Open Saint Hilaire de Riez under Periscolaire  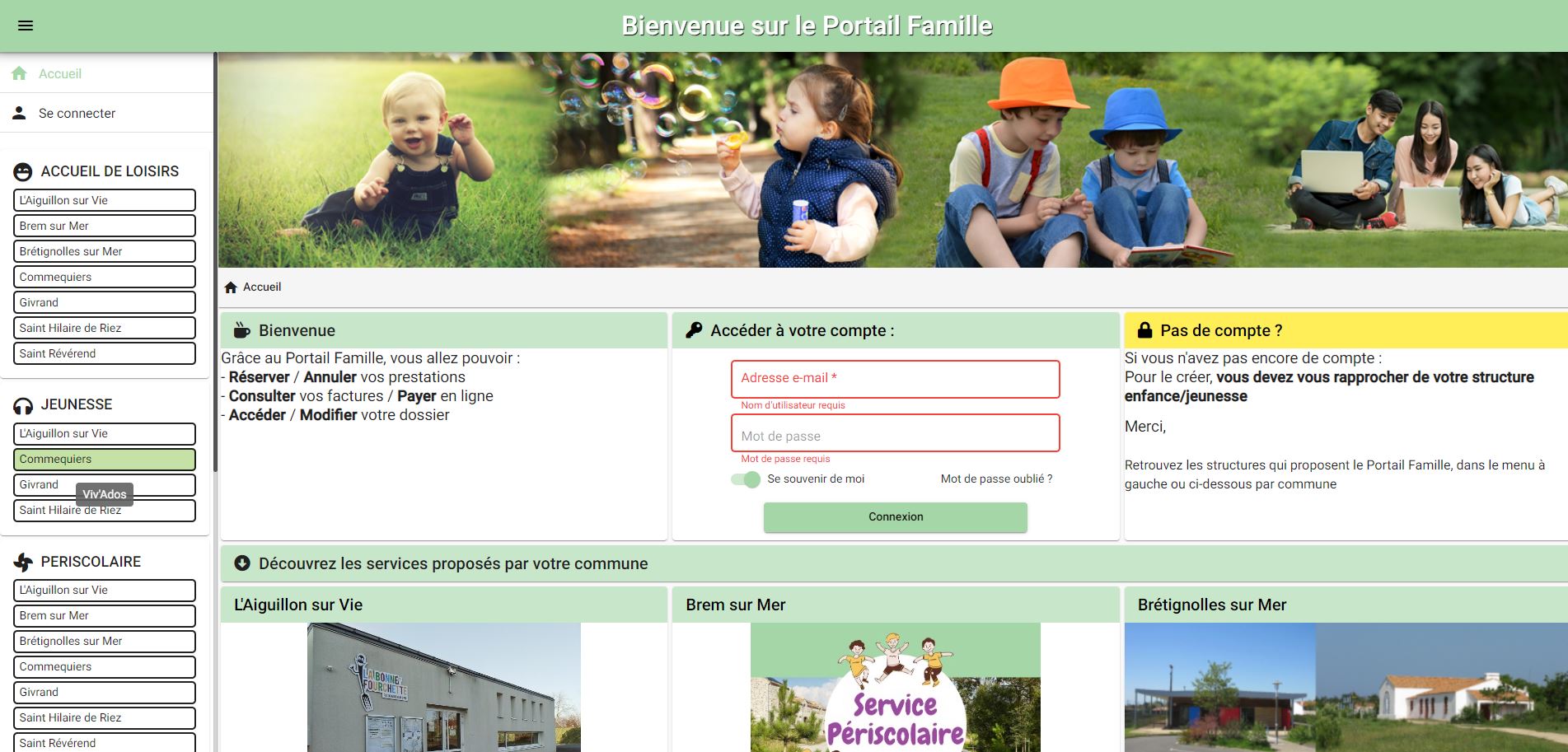(104, 717)
